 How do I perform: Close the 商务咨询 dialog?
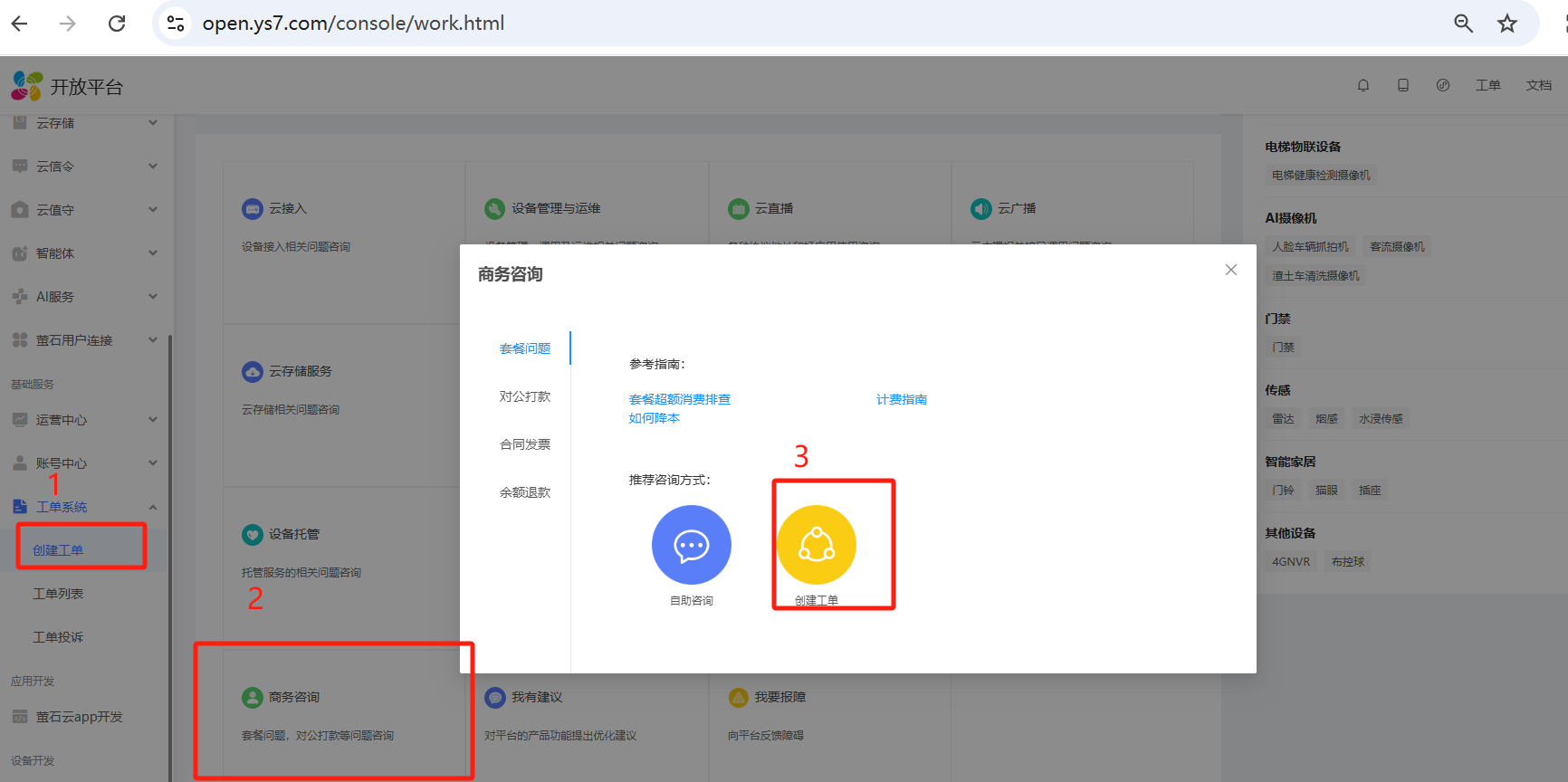(x=1230, y=270)
